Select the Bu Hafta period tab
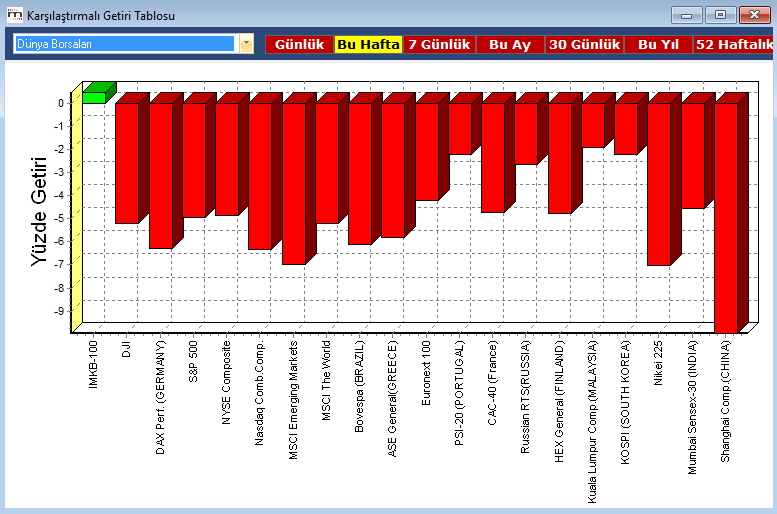Image resolution: width=777 pixels, height=514 pixels. [x=368, y=45]
